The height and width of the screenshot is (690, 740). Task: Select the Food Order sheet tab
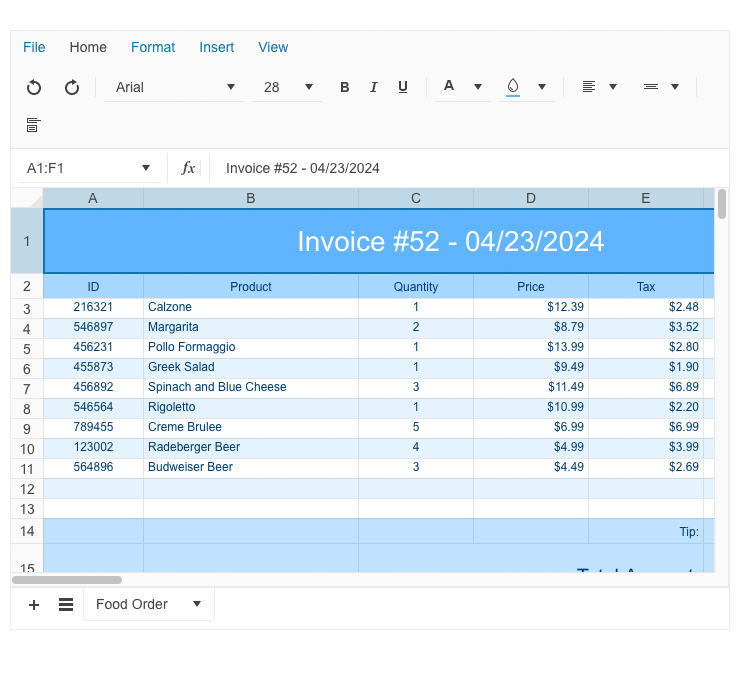(132, 605)
